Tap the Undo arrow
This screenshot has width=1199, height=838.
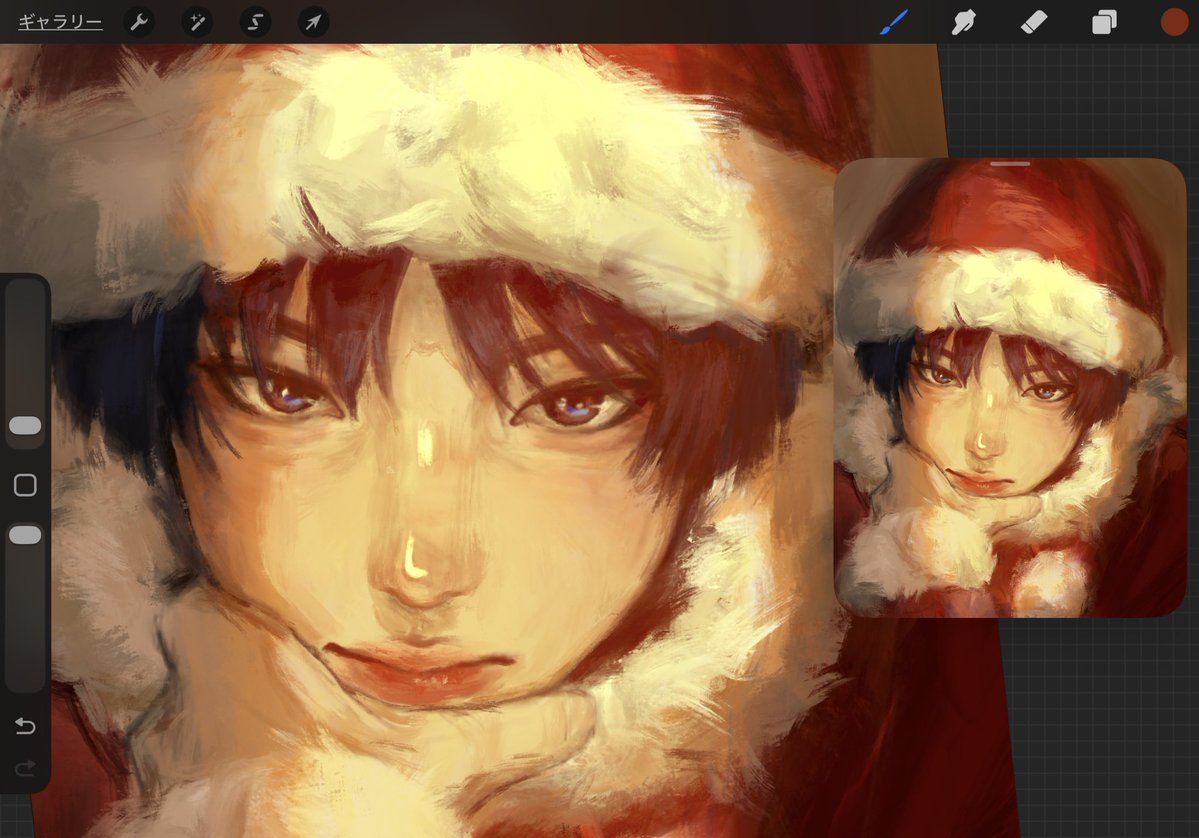[25, 725]
